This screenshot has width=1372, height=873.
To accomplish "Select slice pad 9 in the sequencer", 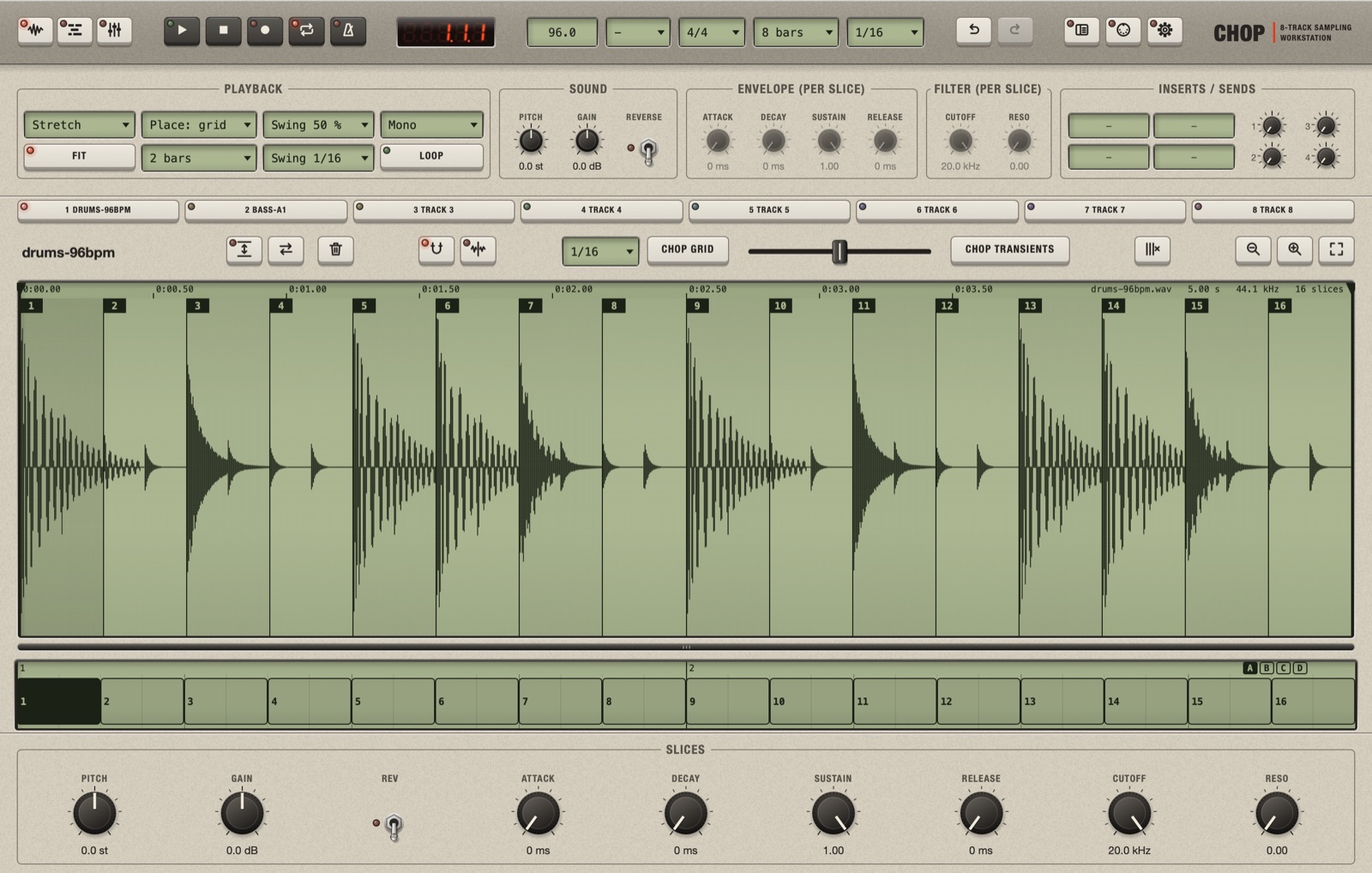I will (x=727, y=701).
